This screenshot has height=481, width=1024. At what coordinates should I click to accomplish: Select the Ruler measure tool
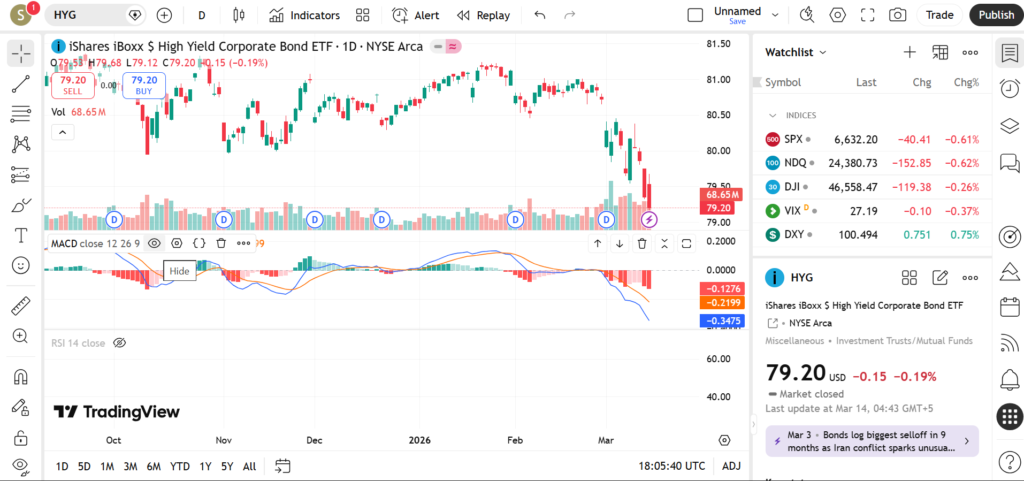point(20,306)
